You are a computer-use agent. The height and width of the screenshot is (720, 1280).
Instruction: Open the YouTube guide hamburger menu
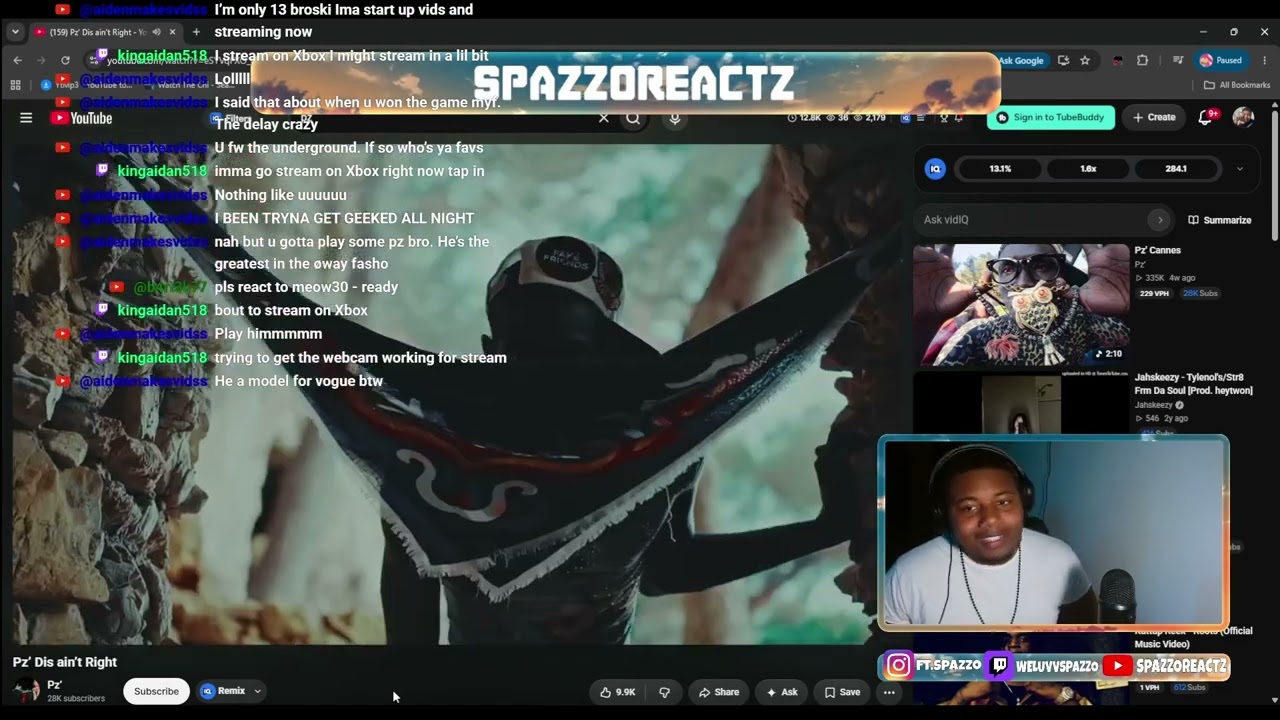coord(26,118)
